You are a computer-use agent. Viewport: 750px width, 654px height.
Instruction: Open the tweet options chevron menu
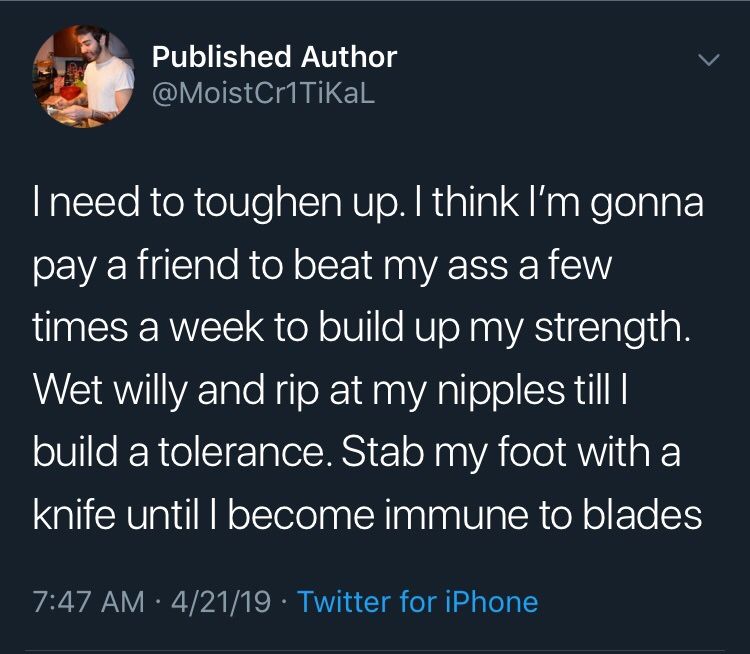(708, 59)
